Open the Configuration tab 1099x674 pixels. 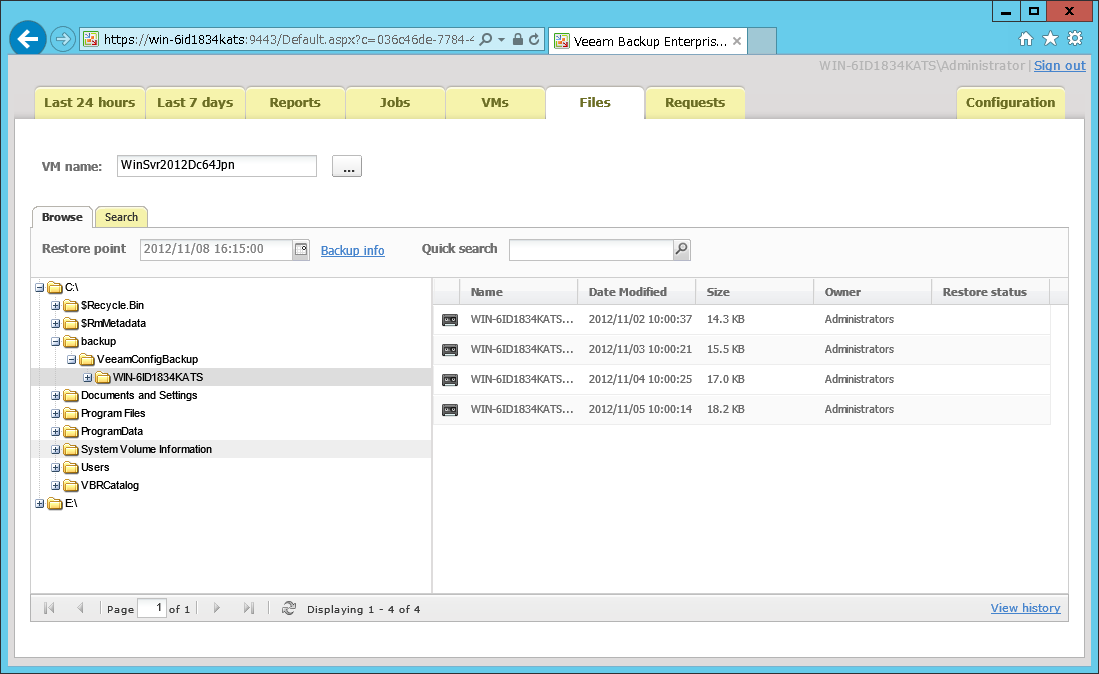click(1011, 102)
